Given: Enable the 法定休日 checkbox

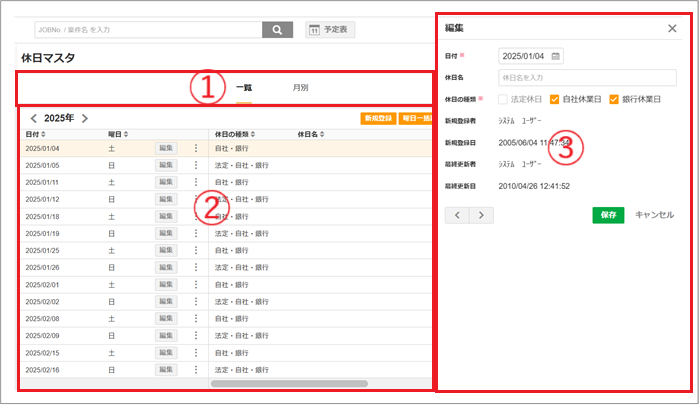Looking at the screenshot, I should tap(503, 98).
